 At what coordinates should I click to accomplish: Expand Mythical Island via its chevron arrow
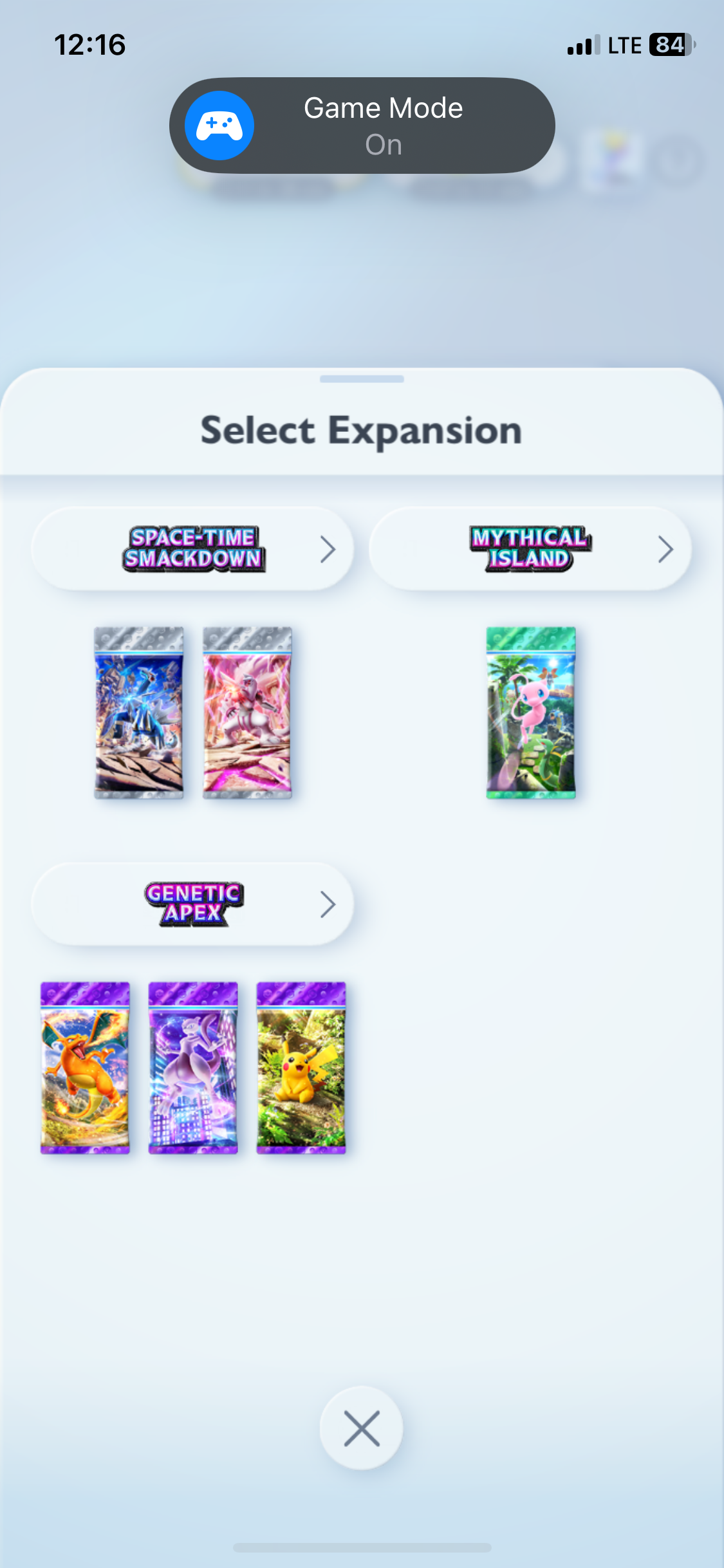(x=666, y=549)
